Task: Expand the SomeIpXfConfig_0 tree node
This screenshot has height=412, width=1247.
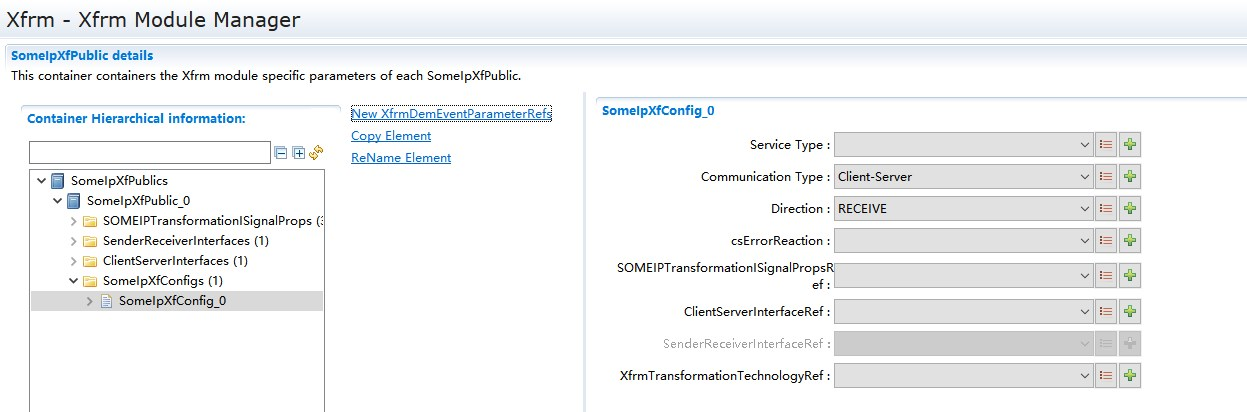Action: pyautogui.click(x=89, y=301)
